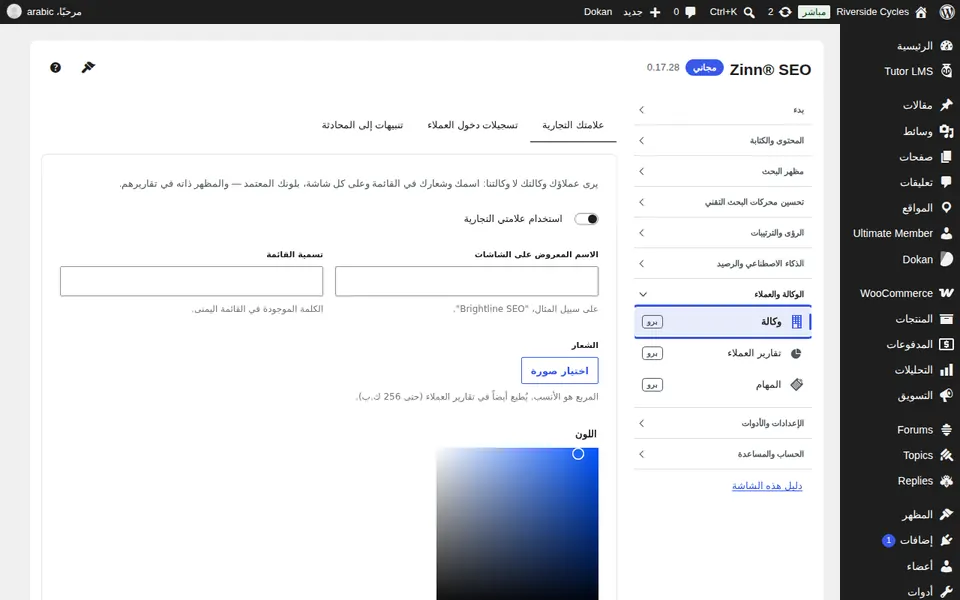Open المنتجات products icon
This screenshot has height=600, width=960.
pyautogui.click(x=946, y=319)
